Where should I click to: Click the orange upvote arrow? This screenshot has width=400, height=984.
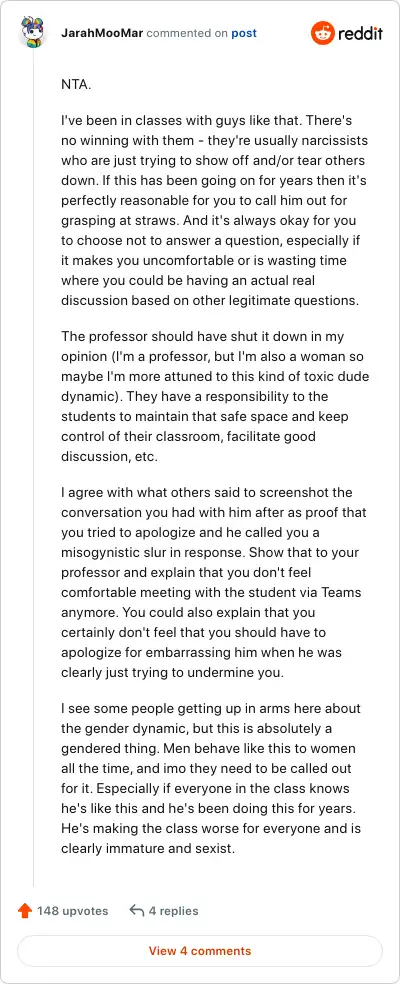point(25,911)
